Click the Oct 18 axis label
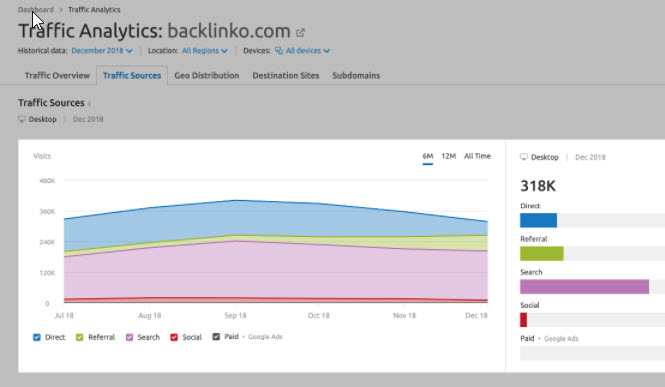 point(319,316)
